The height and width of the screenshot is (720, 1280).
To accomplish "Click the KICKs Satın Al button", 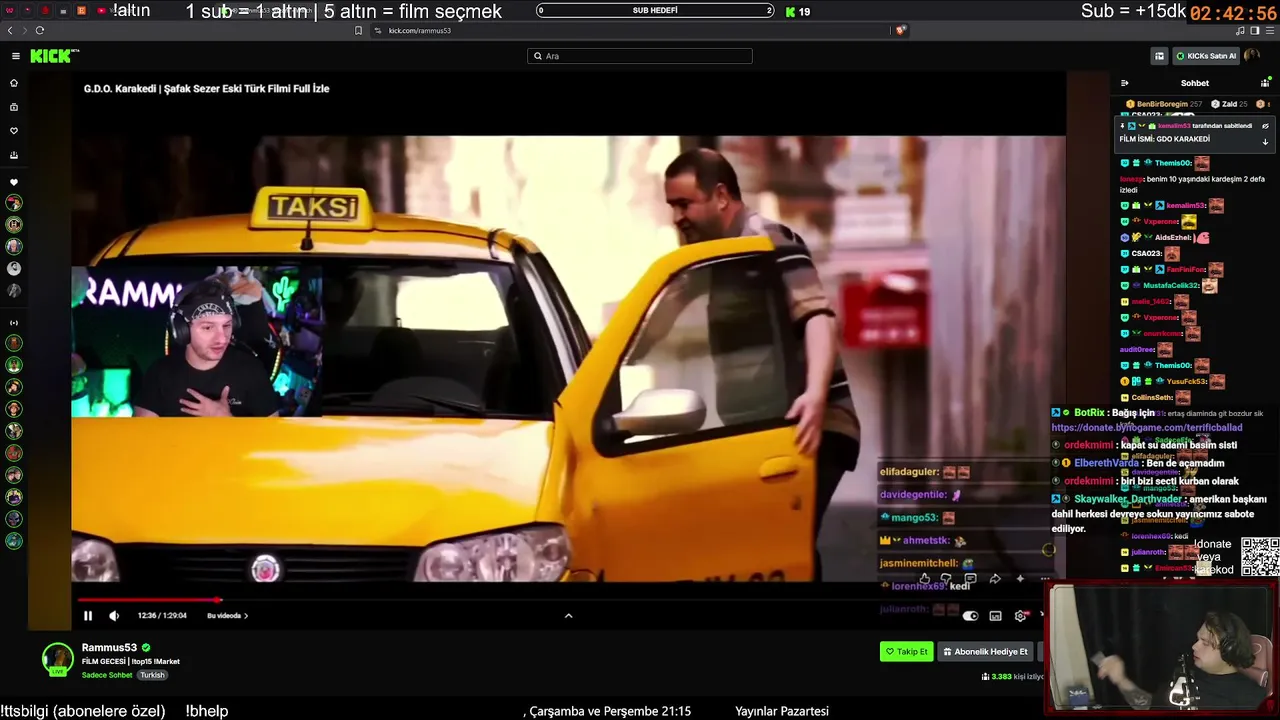I will [1205, 56].
